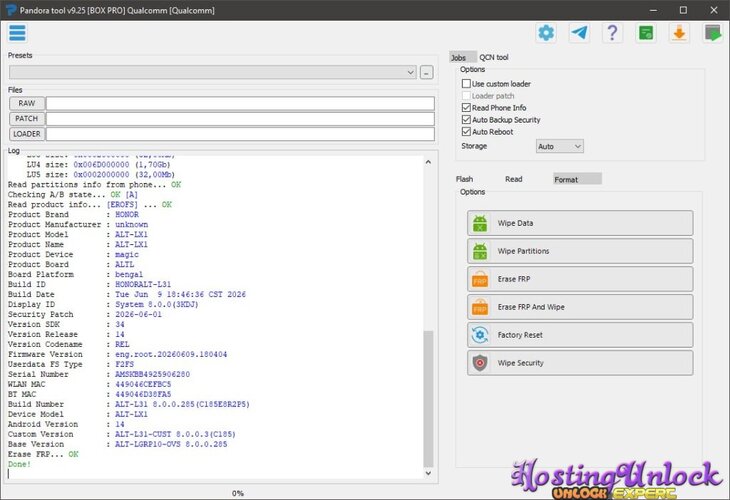Click the green notes toolbar icon
This screenshot has height=500, width=730.
[646, 33]
